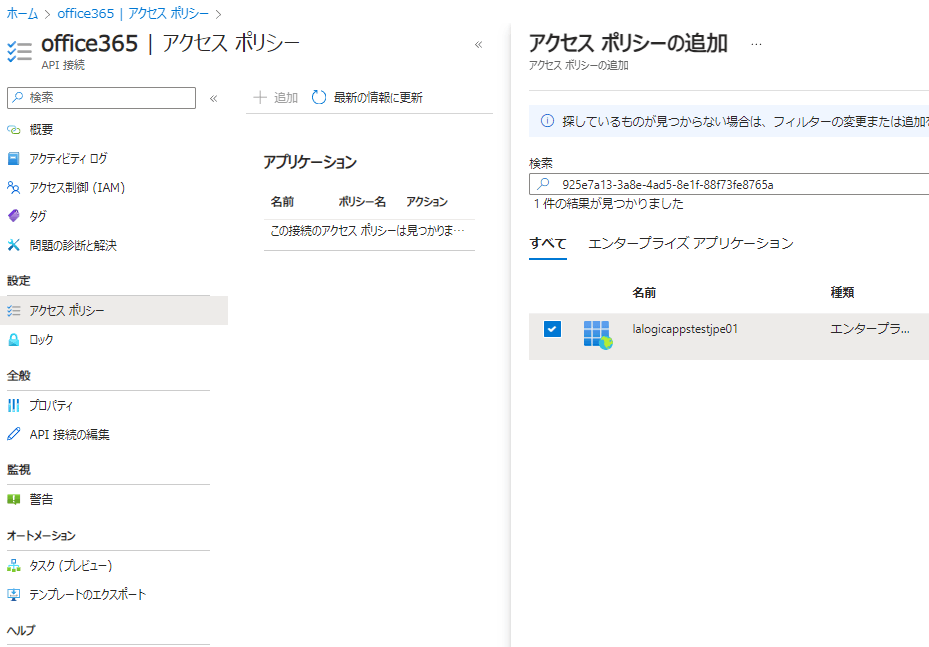Open タグ menu item
The image size is (929, 647).
coord(38,217)
